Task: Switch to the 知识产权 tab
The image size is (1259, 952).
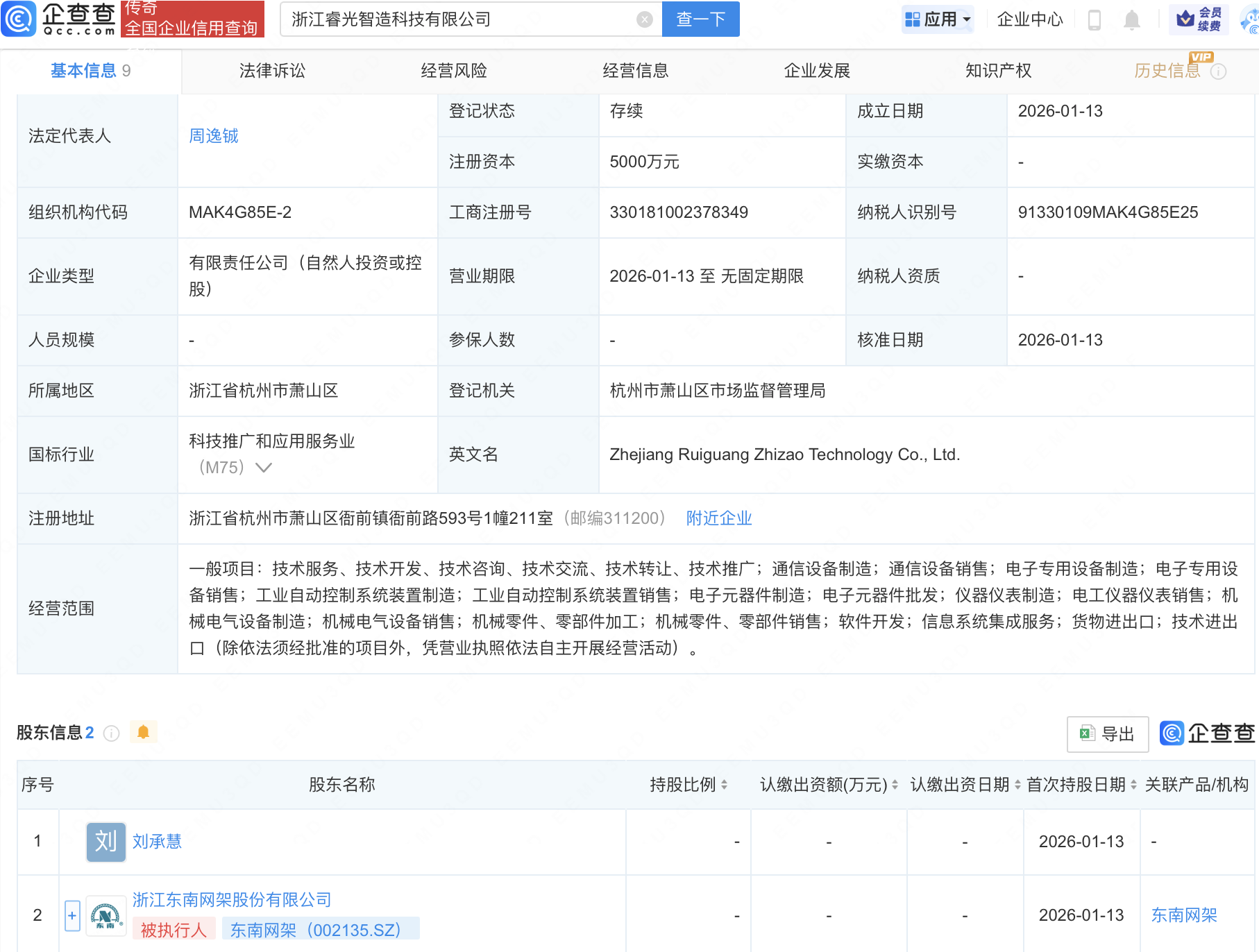Action: [x=997, y=70]
